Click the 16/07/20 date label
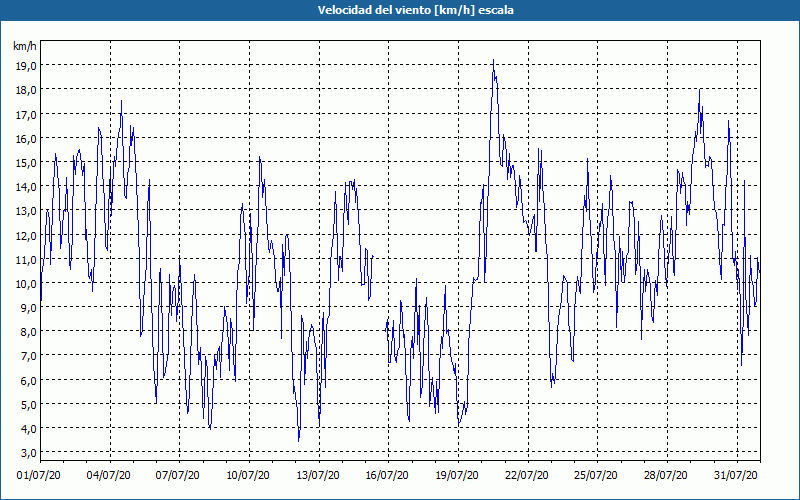 pyautogui.click(x=387, y=476)
